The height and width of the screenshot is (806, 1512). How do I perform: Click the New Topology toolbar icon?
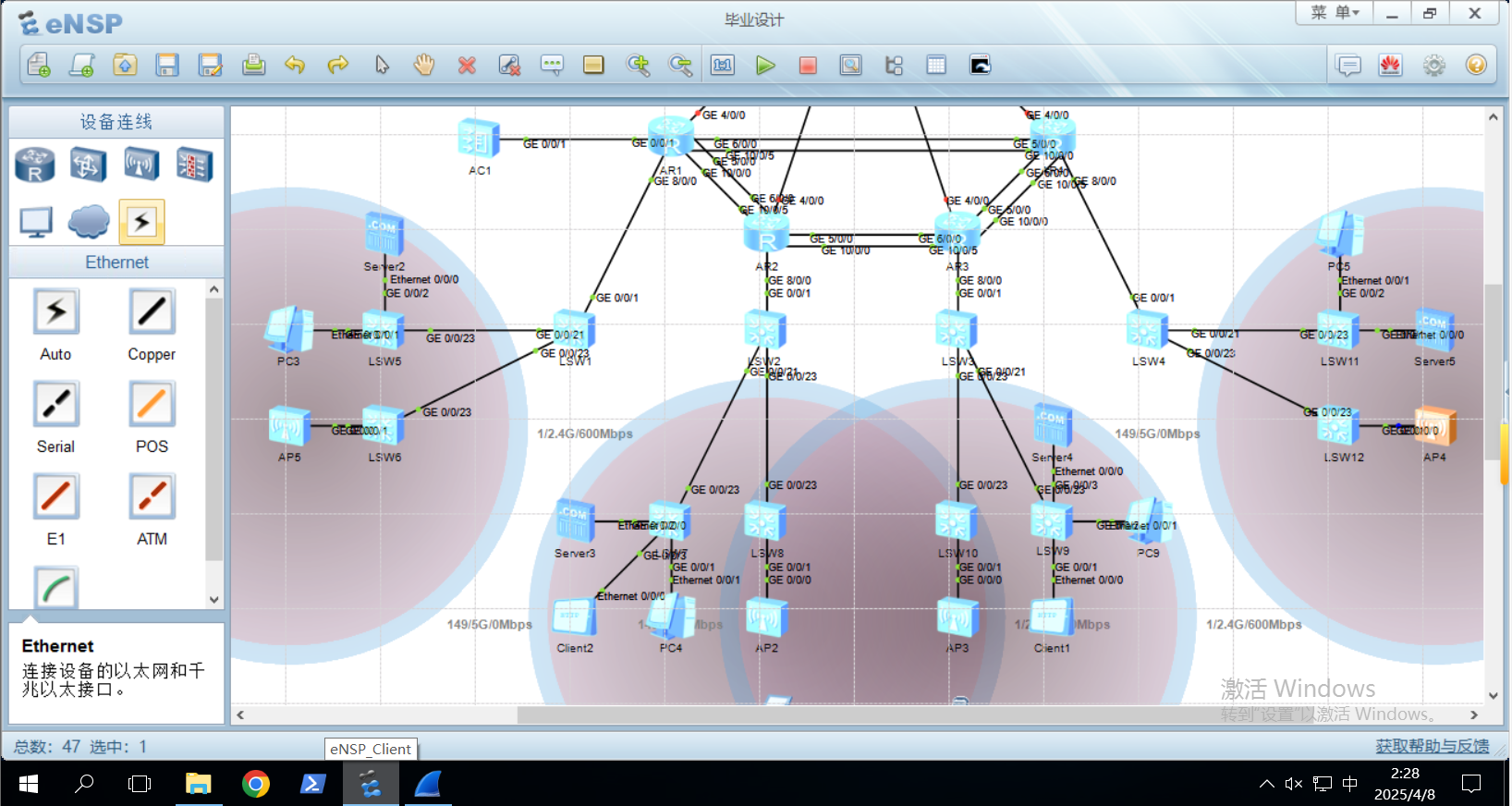[39, 65]
